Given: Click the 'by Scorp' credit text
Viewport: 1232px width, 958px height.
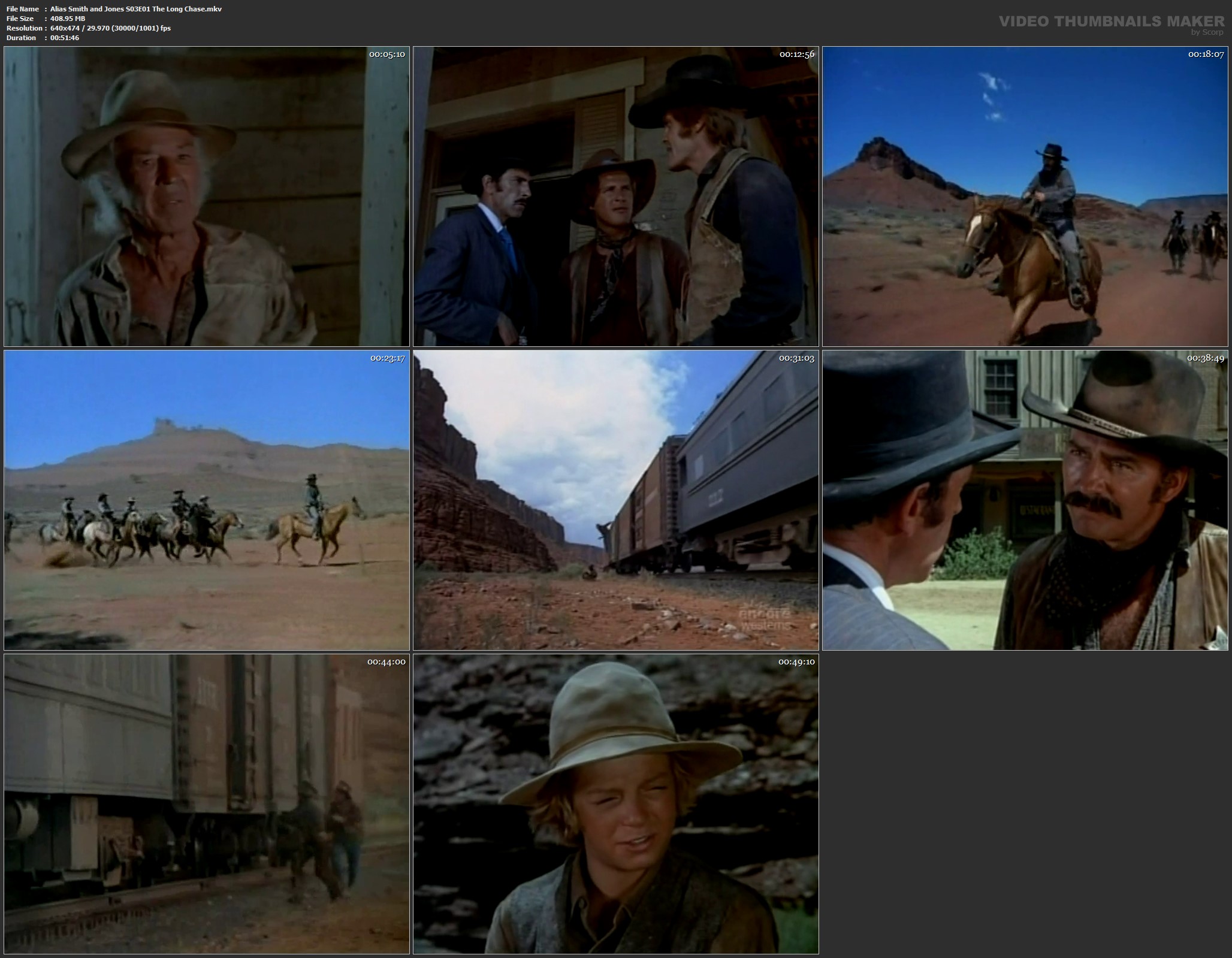Looking at the screenshot, I should 1207,32.
